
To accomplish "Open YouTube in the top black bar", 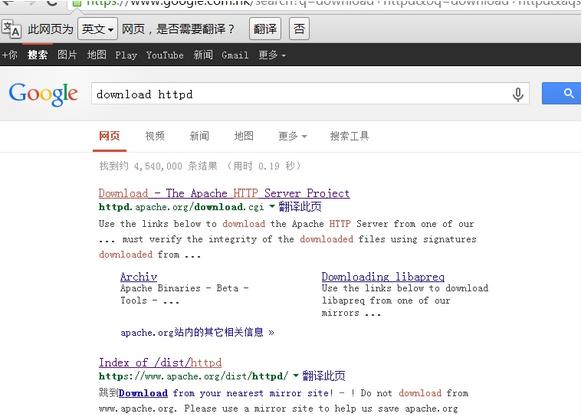I will 165,55.
